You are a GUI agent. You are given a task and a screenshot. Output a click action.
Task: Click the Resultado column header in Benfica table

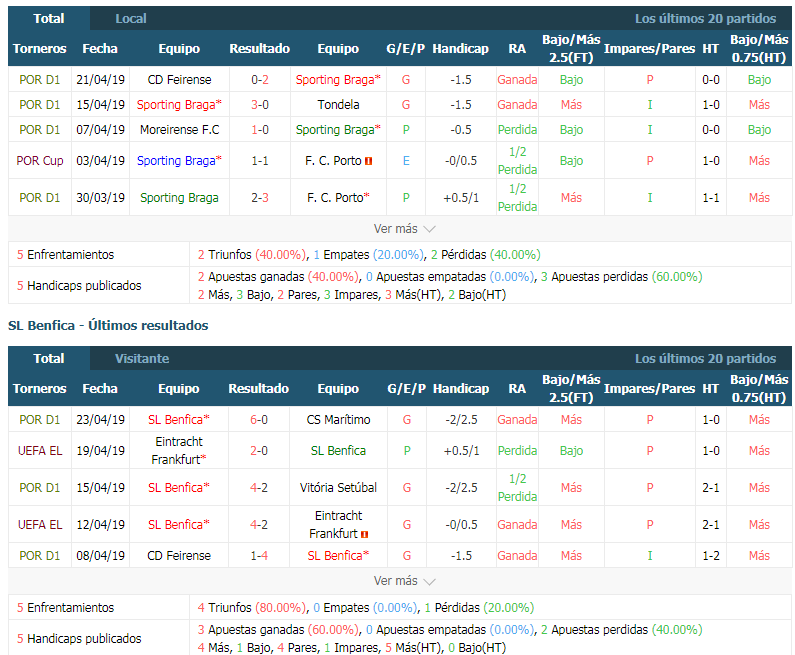point(259,388)
